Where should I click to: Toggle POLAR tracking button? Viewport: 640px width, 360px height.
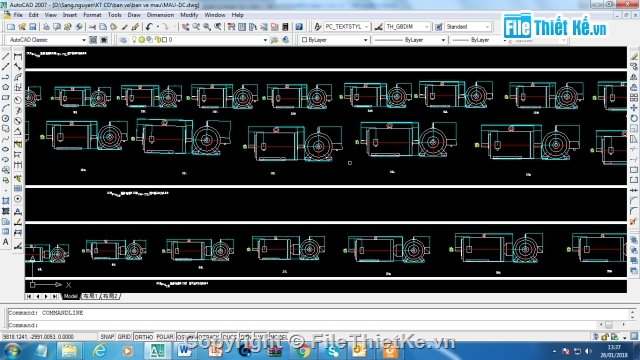[165, 337]
